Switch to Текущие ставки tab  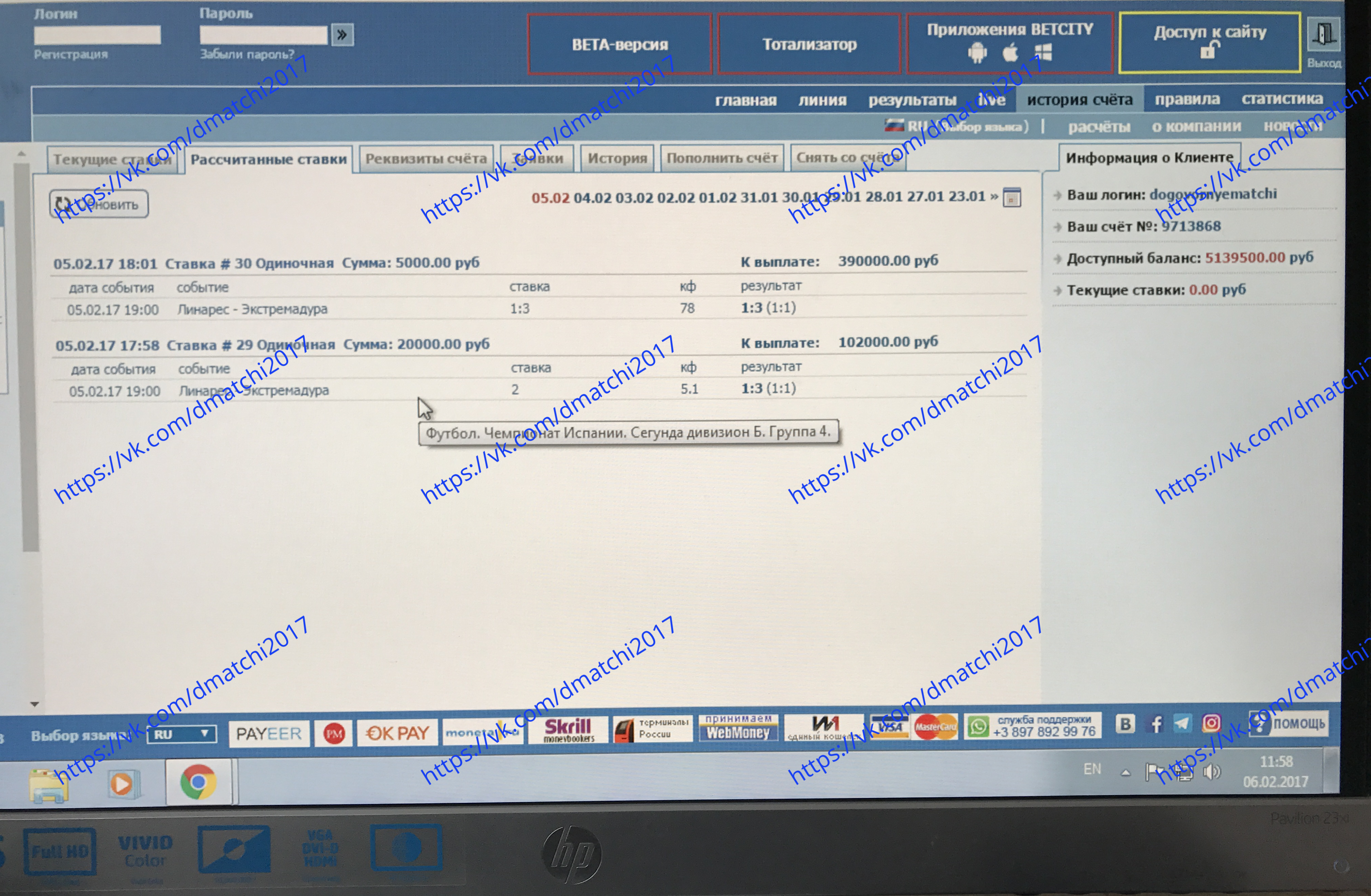(x=112, y=159)
